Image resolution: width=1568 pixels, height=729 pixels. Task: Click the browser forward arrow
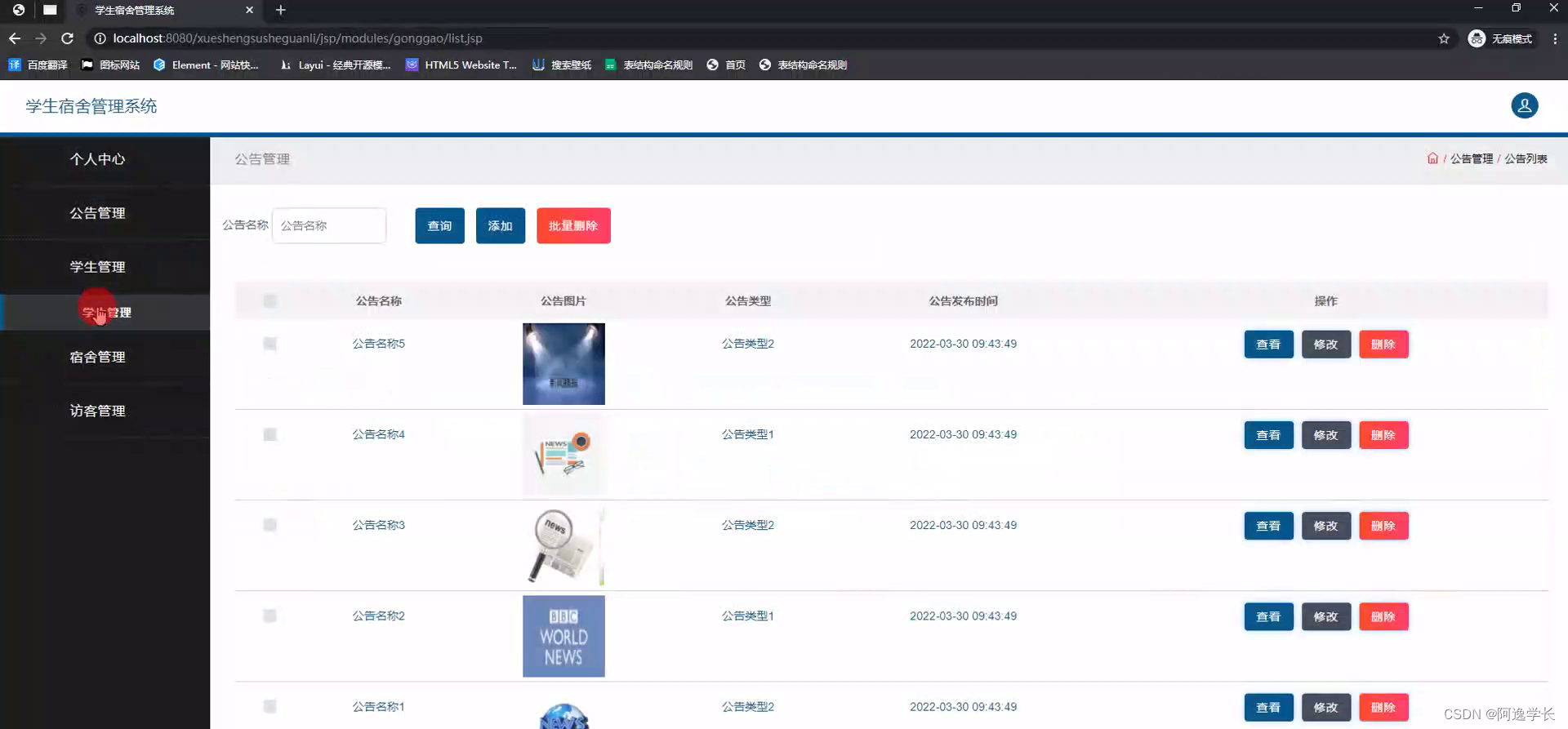click(x=41, y=38)
